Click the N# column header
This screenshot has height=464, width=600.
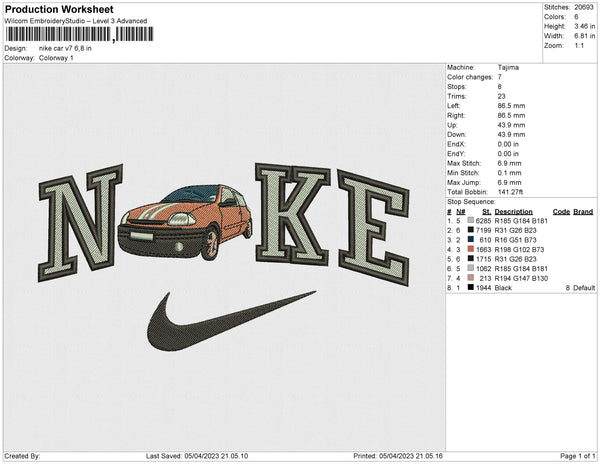point(461,212)
